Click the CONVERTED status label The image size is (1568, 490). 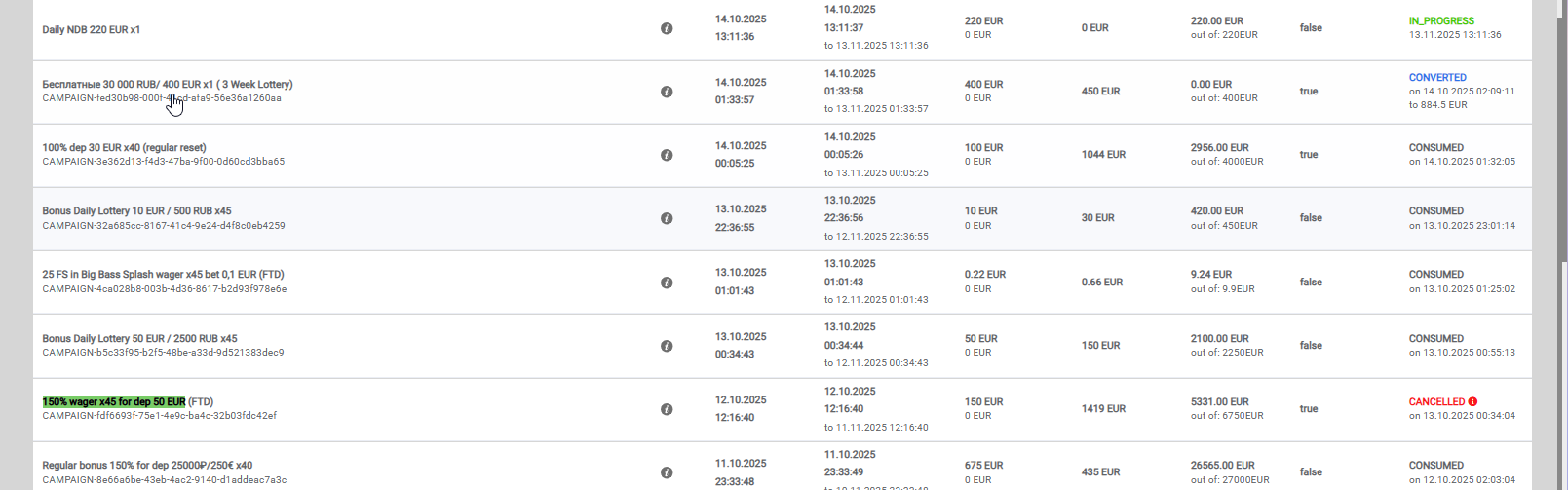coord(1437,77)
